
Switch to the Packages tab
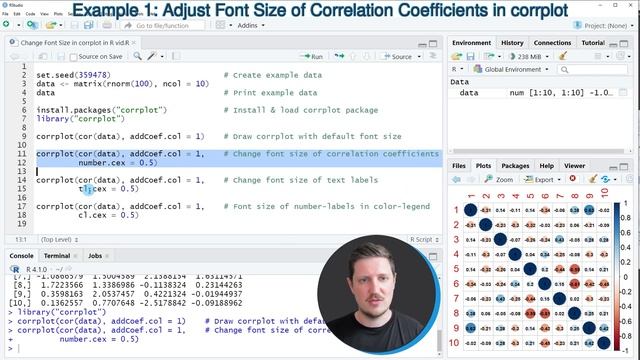[x=515, y=166]
